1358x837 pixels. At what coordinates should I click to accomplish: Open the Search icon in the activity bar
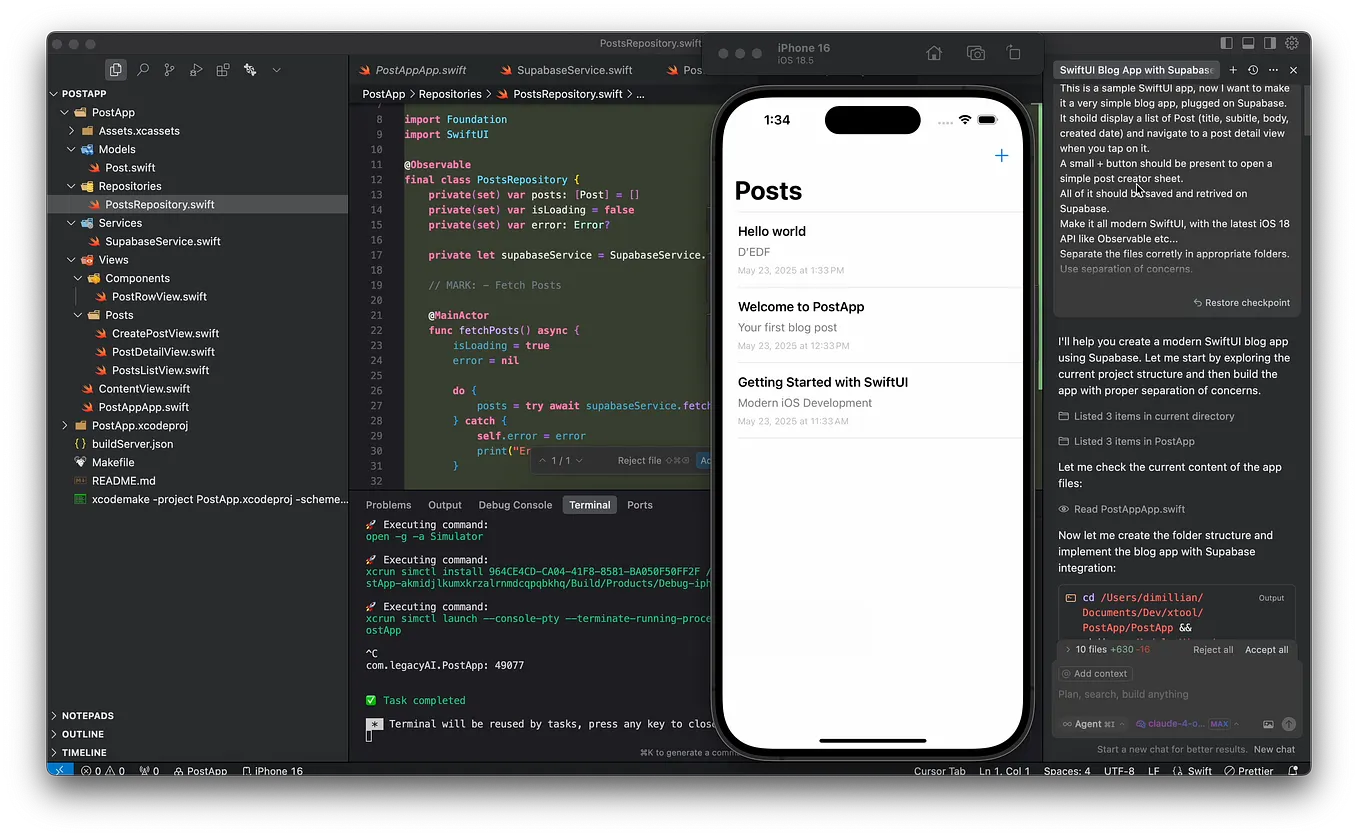pos(142,70)
